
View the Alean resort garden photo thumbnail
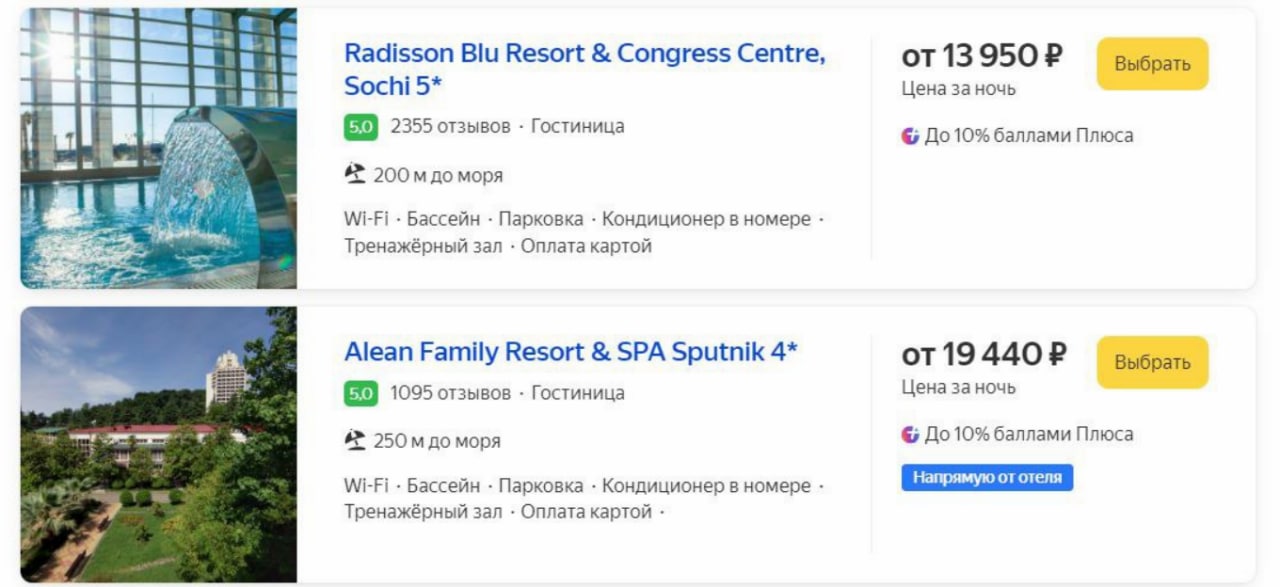pyautogui.click(x=158, y=445)
